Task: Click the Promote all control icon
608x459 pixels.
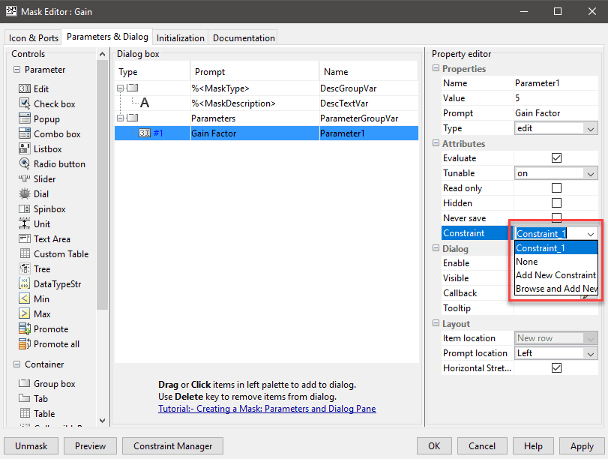Action: 24,344
